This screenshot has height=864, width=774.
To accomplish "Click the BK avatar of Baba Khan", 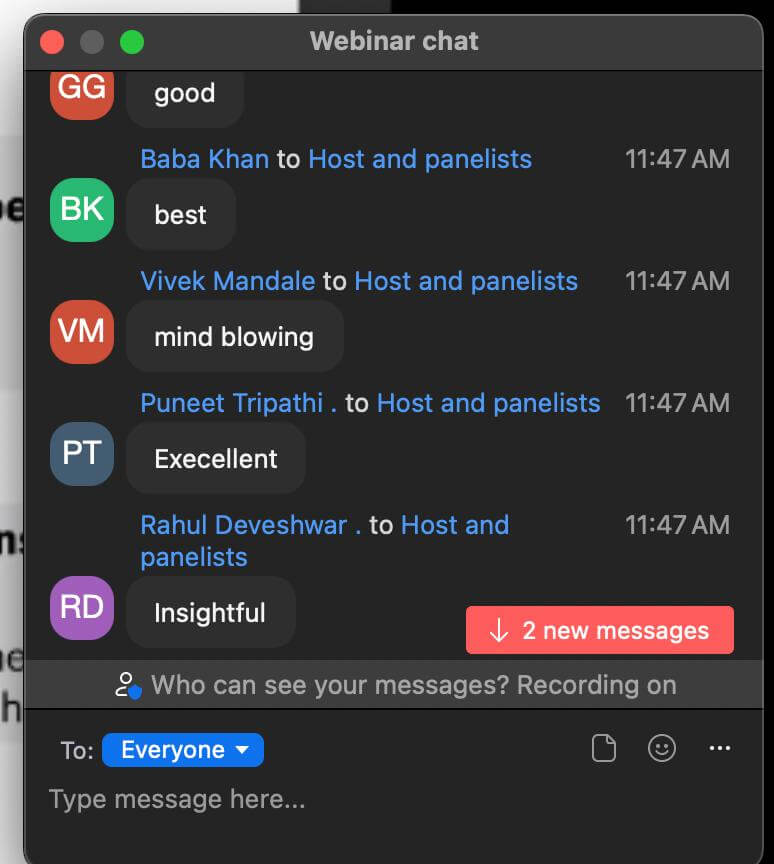I will (x=82, y=210).
